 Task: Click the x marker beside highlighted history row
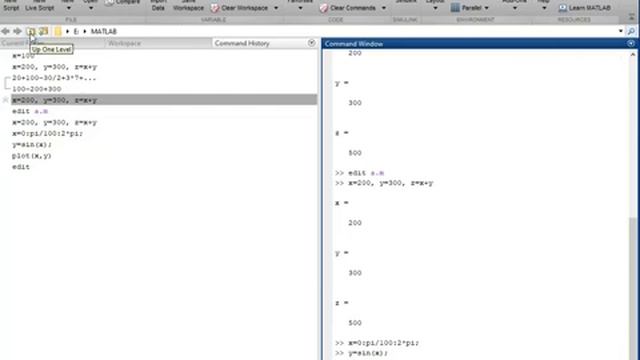5,100
